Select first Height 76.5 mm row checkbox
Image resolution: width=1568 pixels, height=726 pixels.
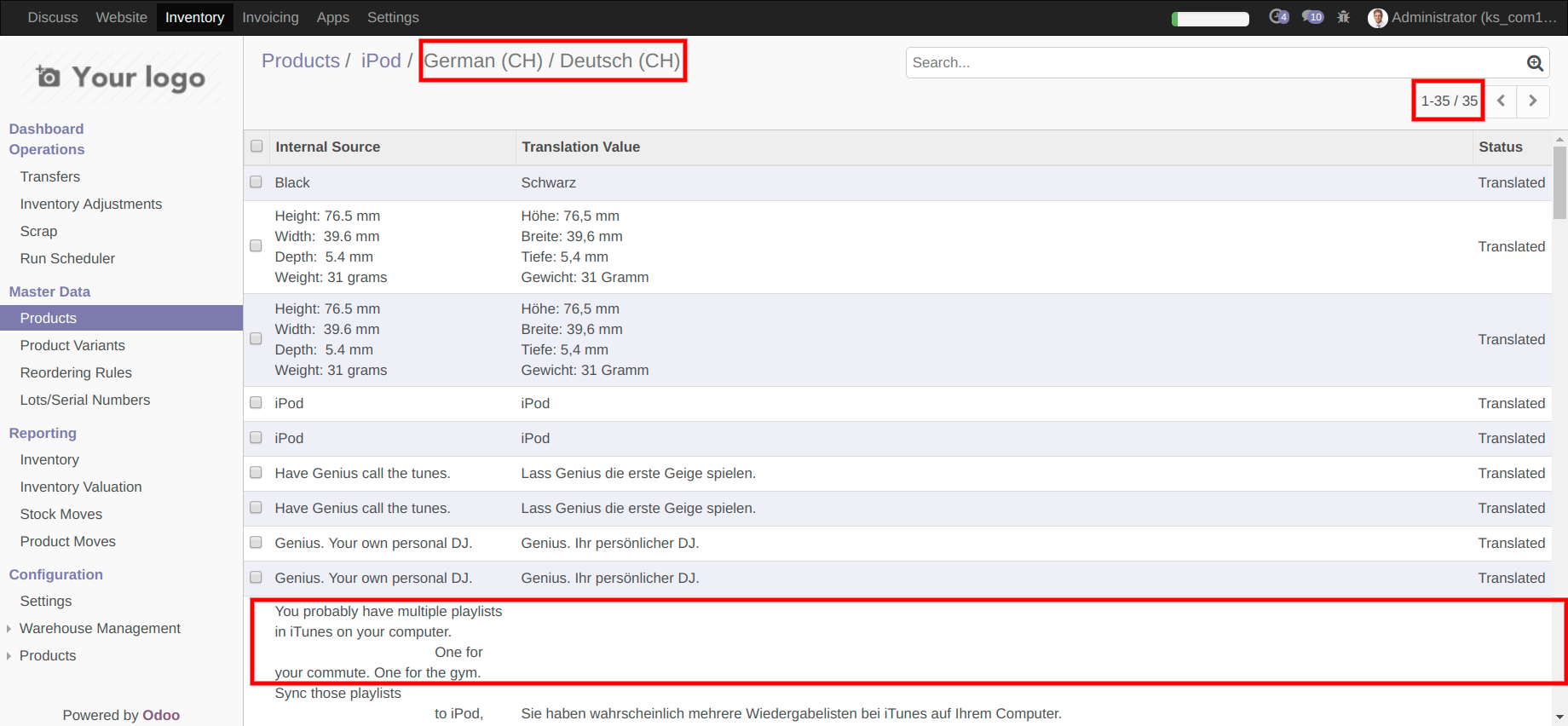(256, 245)
